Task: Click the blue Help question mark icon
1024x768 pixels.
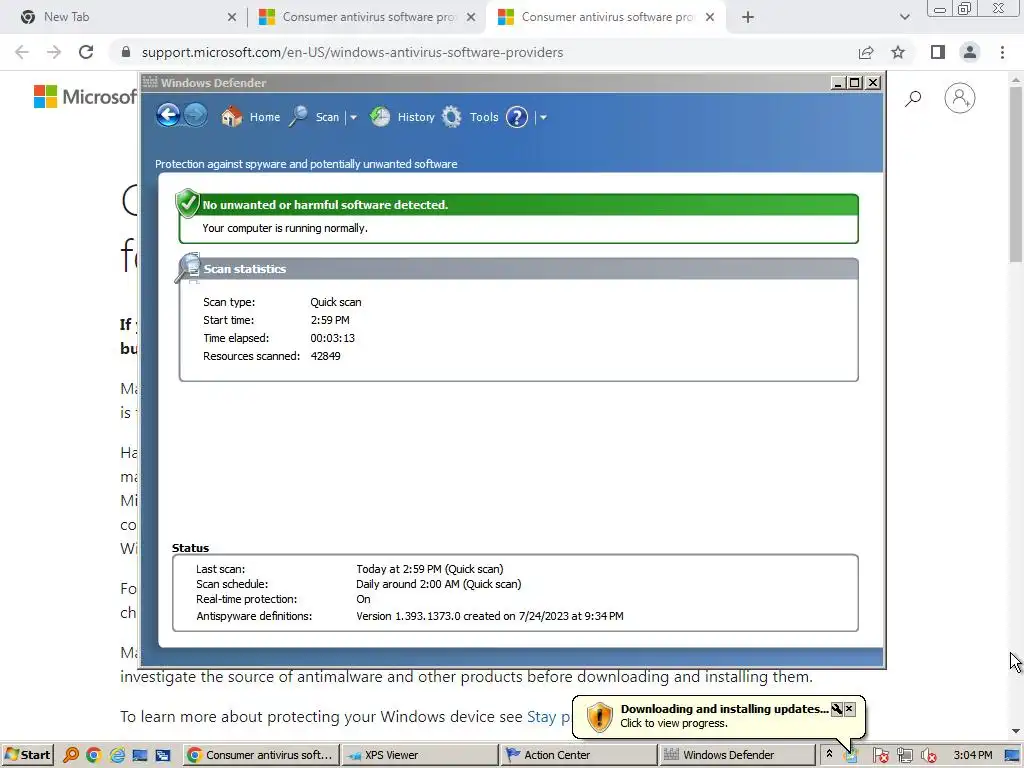Action: 517,117
